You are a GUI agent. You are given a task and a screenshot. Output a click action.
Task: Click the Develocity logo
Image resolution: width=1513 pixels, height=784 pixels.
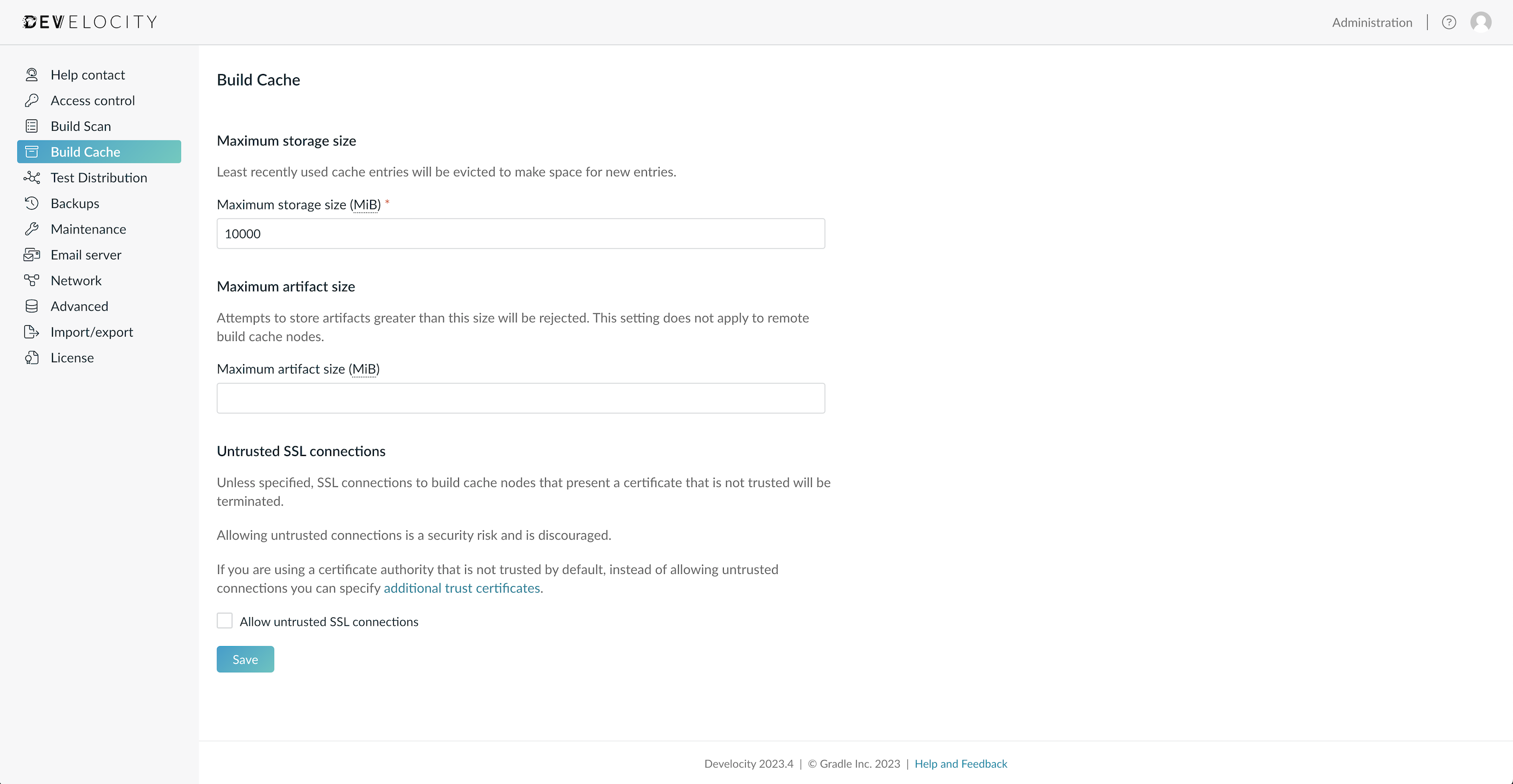pos(89,22)
